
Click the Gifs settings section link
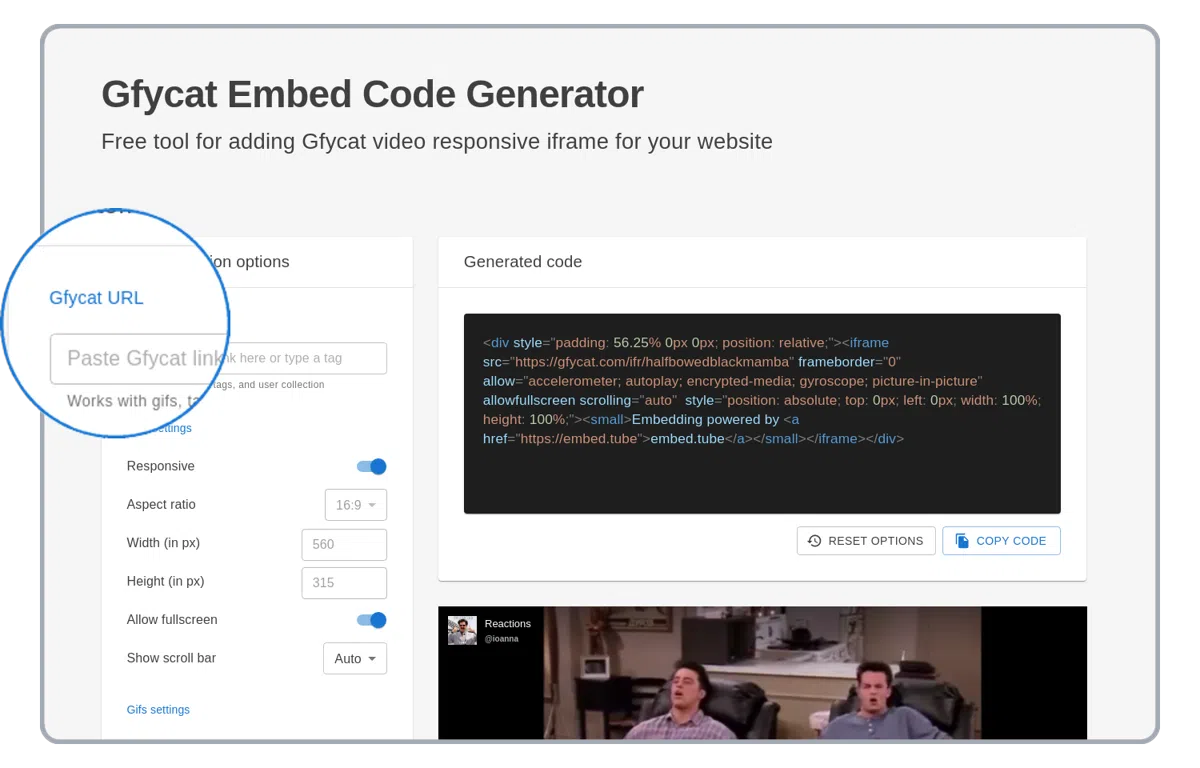(158, 710)
